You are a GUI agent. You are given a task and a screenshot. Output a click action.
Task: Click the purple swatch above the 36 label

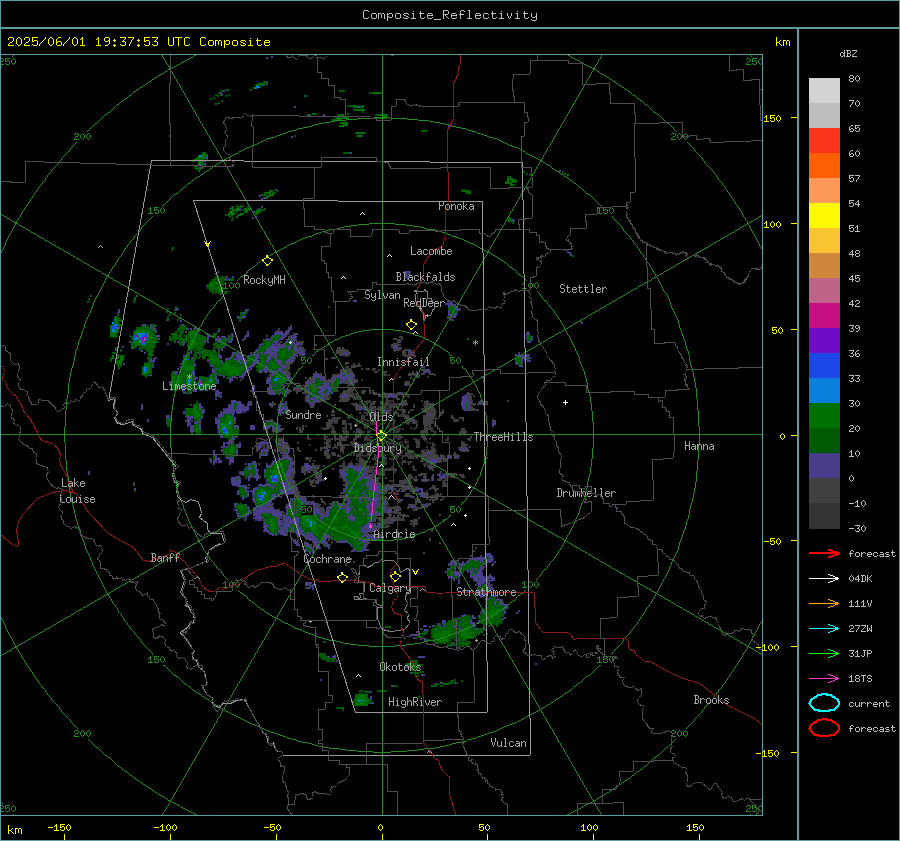(x=824, y=341)
